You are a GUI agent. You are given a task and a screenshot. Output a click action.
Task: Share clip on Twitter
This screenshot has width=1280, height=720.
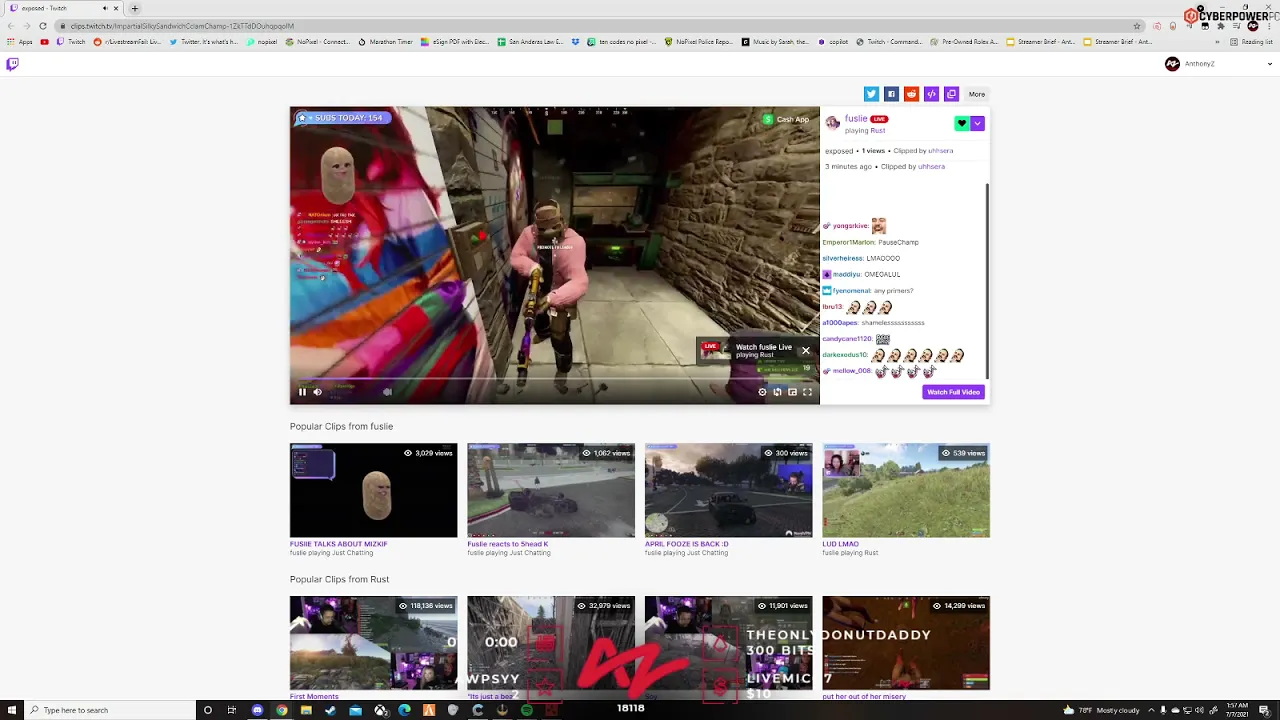(x=871, y=94)
